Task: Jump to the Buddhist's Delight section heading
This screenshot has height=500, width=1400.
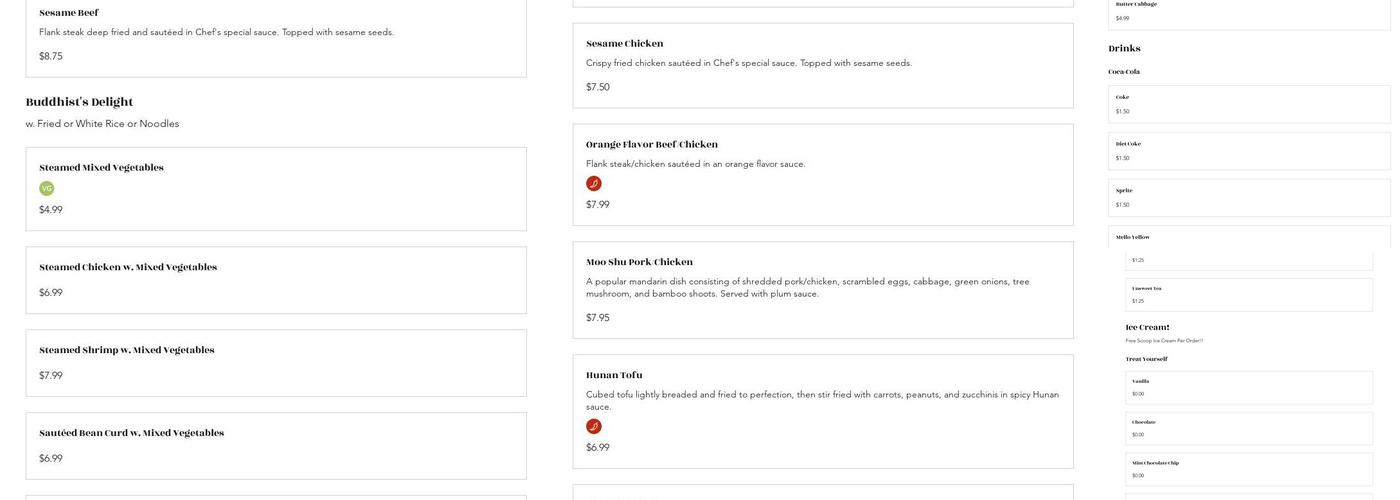Action: click(x=79, y=102)
